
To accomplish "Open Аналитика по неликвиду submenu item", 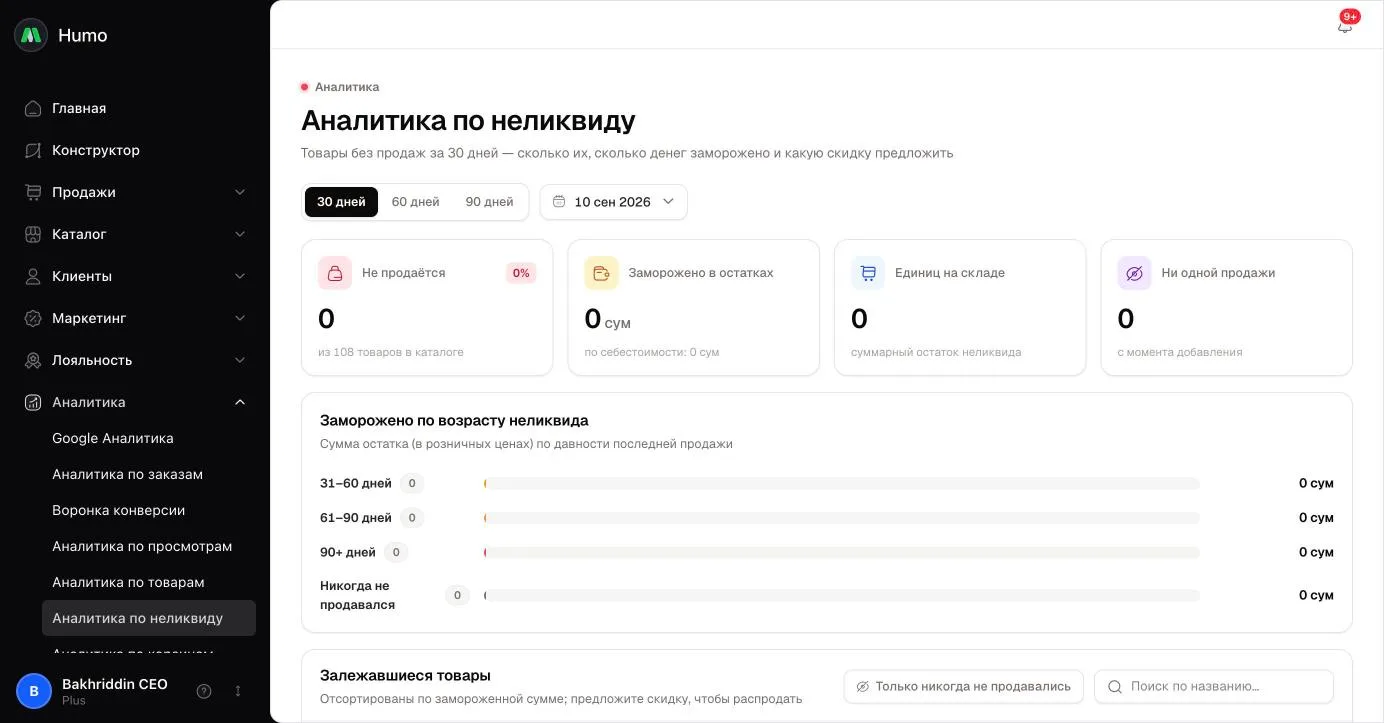I will pyautogui.click(x=149, y=618).
